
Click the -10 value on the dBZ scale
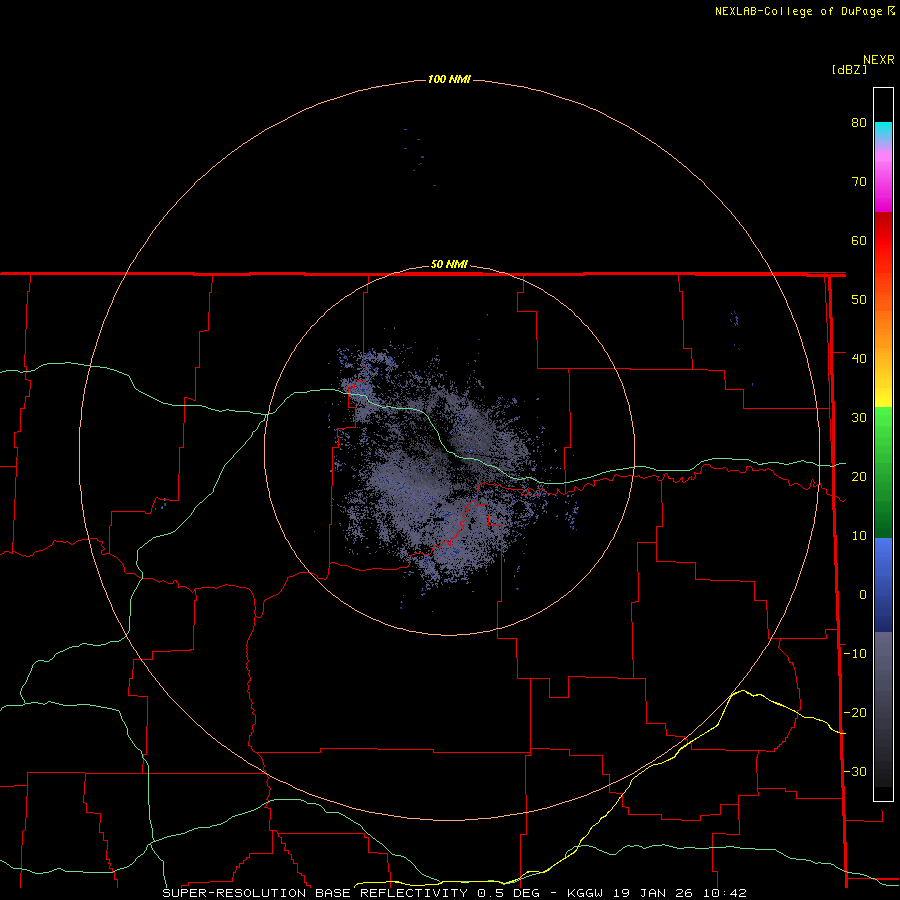click(x=855, y=654)
